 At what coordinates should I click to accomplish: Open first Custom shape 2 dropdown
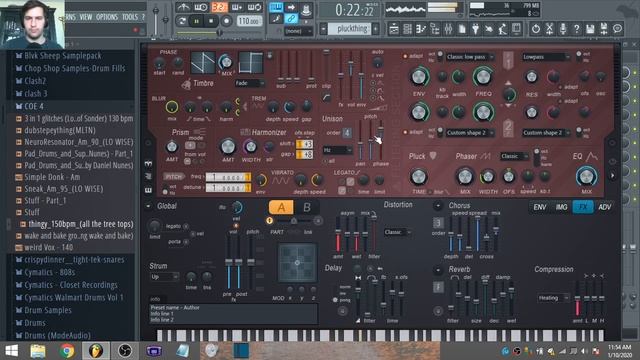point(469,133)
